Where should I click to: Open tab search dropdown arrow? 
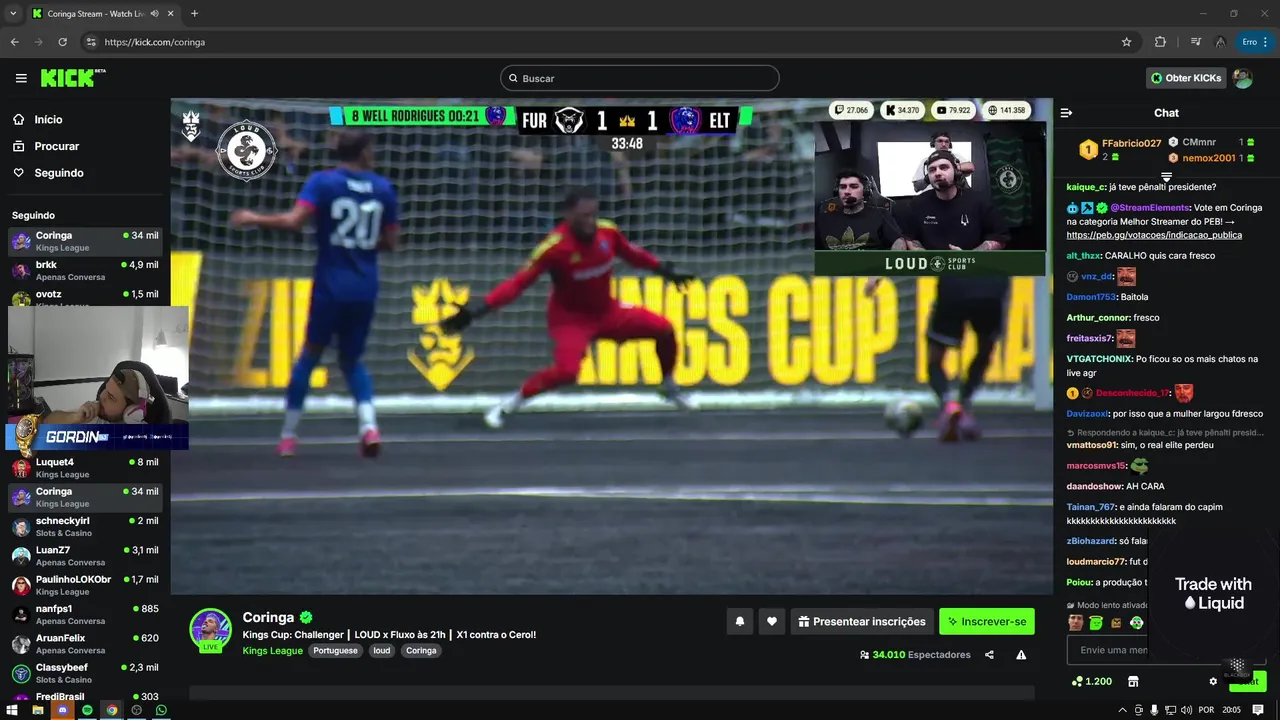pos(13,14)
